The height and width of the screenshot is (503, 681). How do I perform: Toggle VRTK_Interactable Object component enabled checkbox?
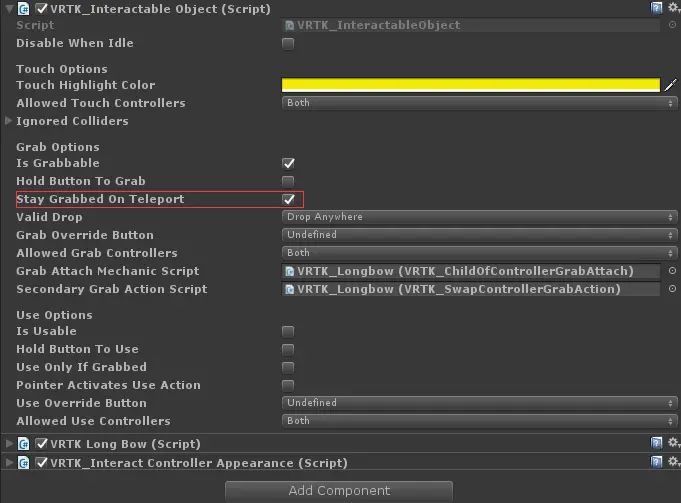tap(41, 9)
